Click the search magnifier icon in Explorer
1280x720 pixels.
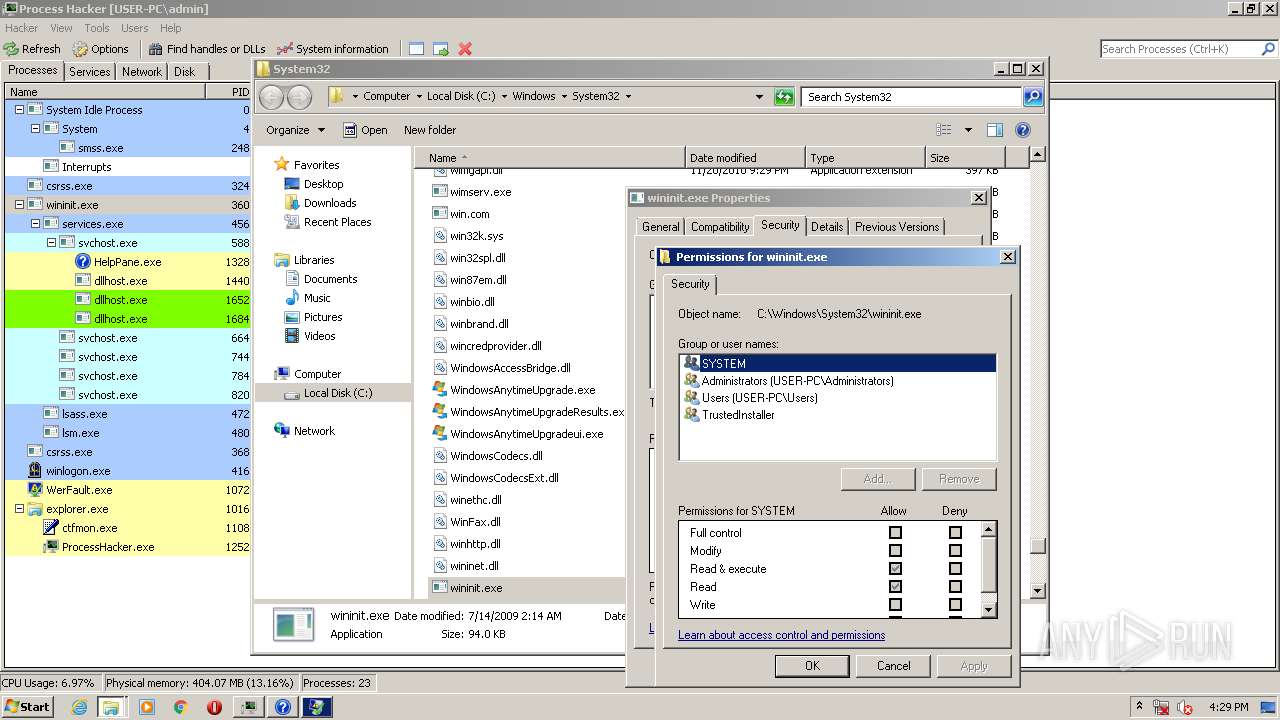(1033, 97)
